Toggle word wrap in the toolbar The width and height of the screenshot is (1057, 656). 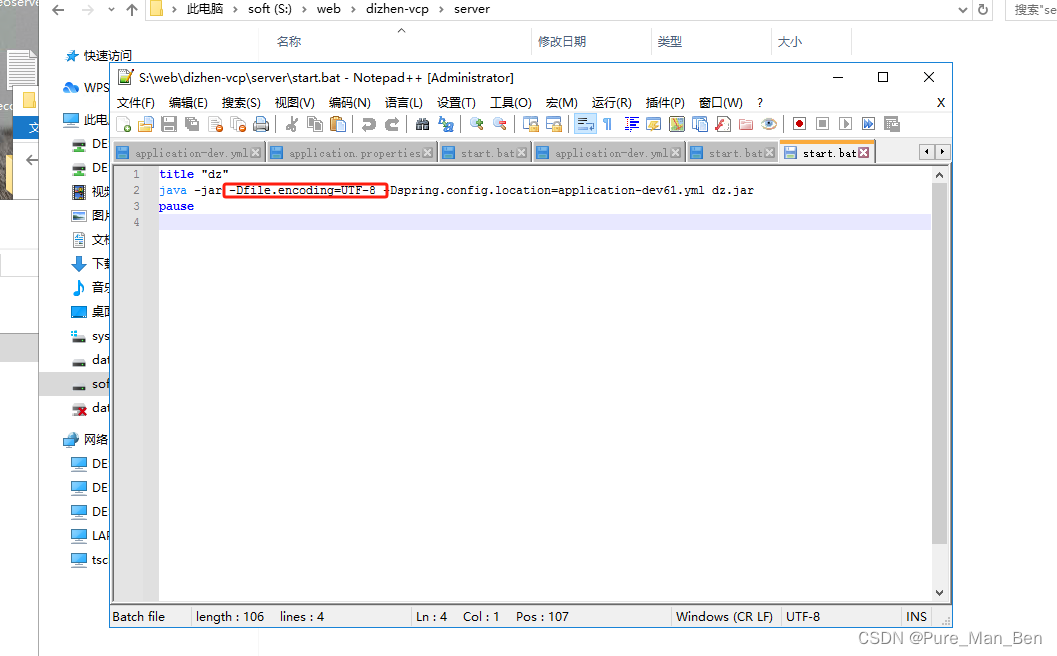585,124
